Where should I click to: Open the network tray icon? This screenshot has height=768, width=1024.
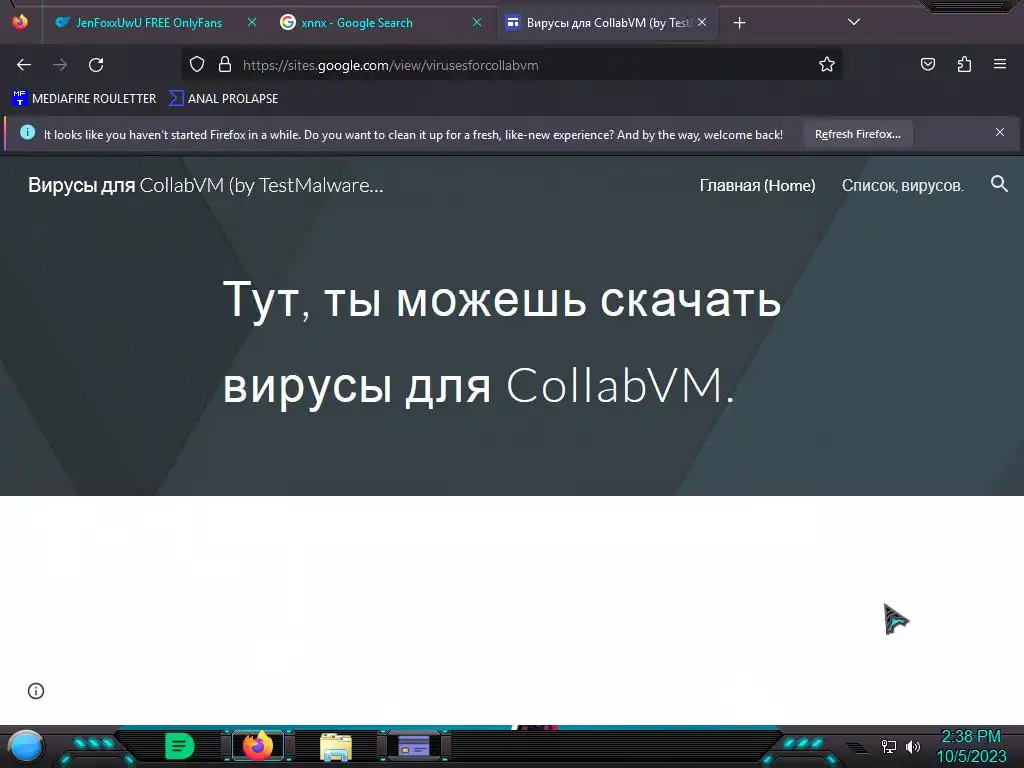889,746
